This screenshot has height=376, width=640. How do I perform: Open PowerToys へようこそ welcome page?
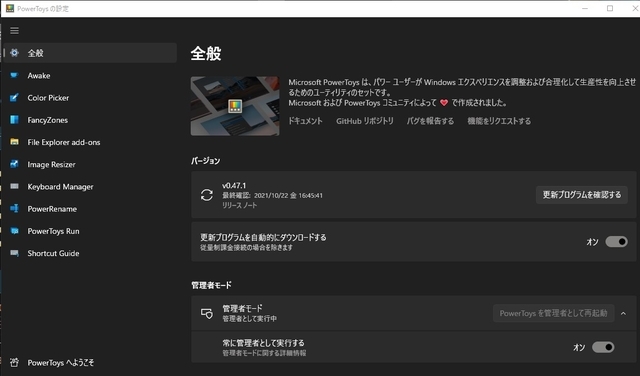tap(91, 362)
